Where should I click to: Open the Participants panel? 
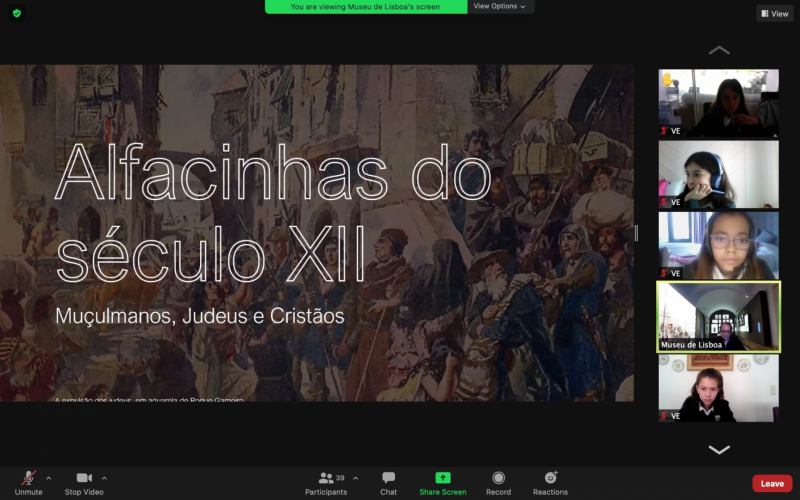(326, 483)
